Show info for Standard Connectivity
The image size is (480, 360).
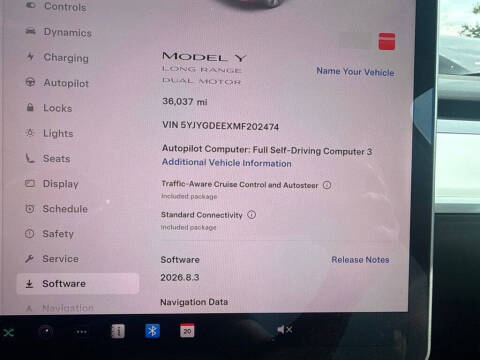[252, 215]
